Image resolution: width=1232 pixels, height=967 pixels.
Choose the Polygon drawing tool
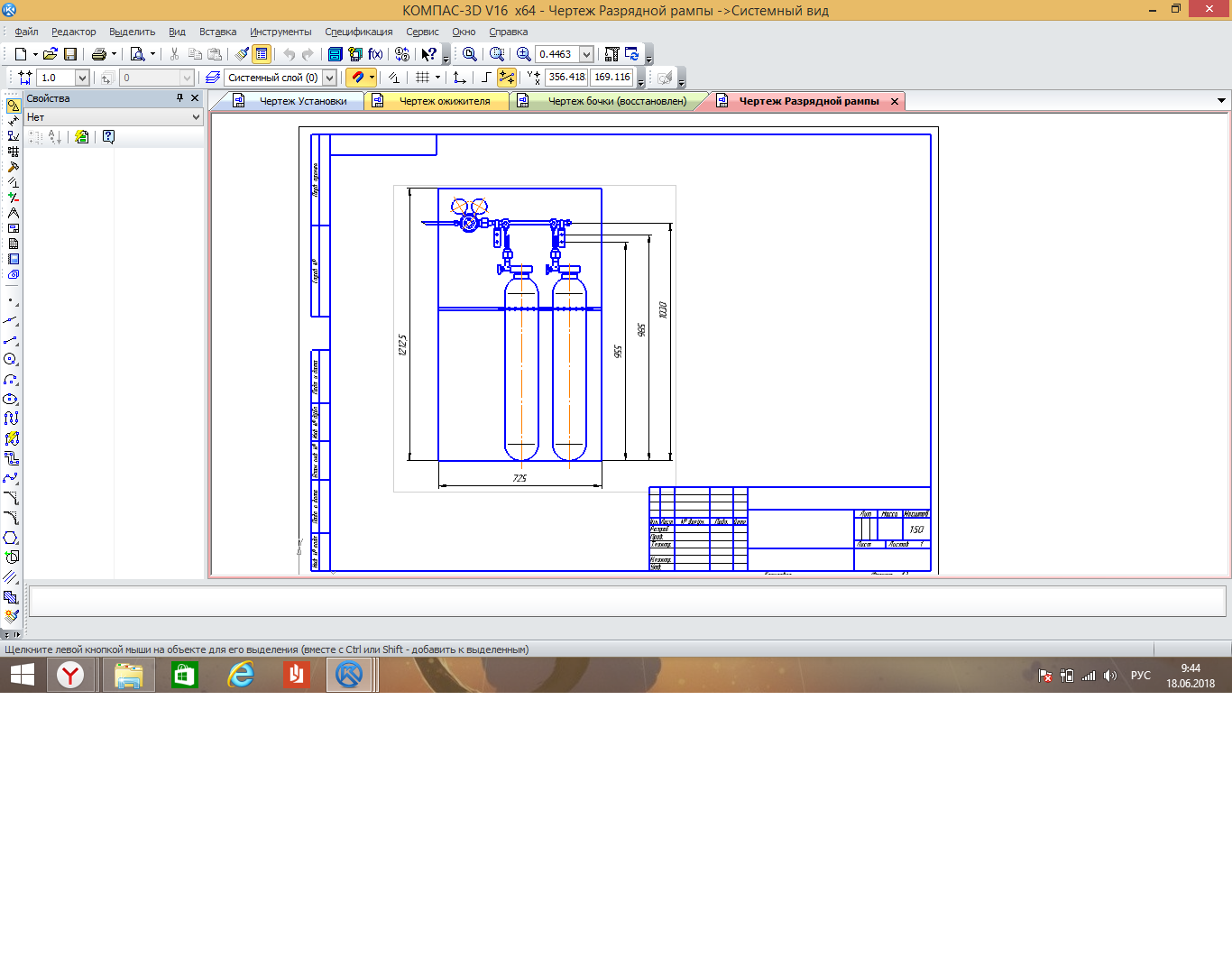coord(11,538)
